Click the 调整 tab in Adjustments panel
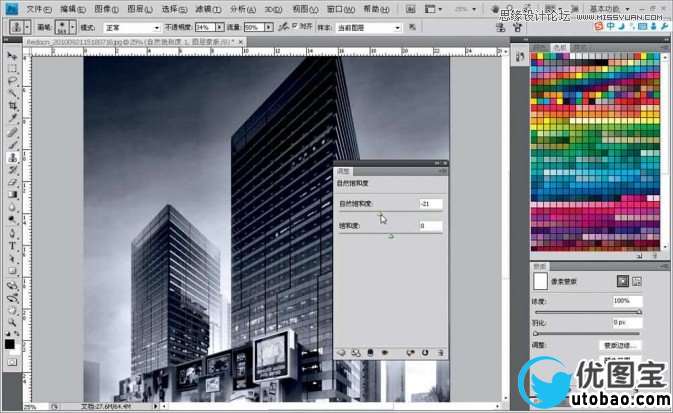The height and width of the screenshot is (413, 673). coord(343,171)
